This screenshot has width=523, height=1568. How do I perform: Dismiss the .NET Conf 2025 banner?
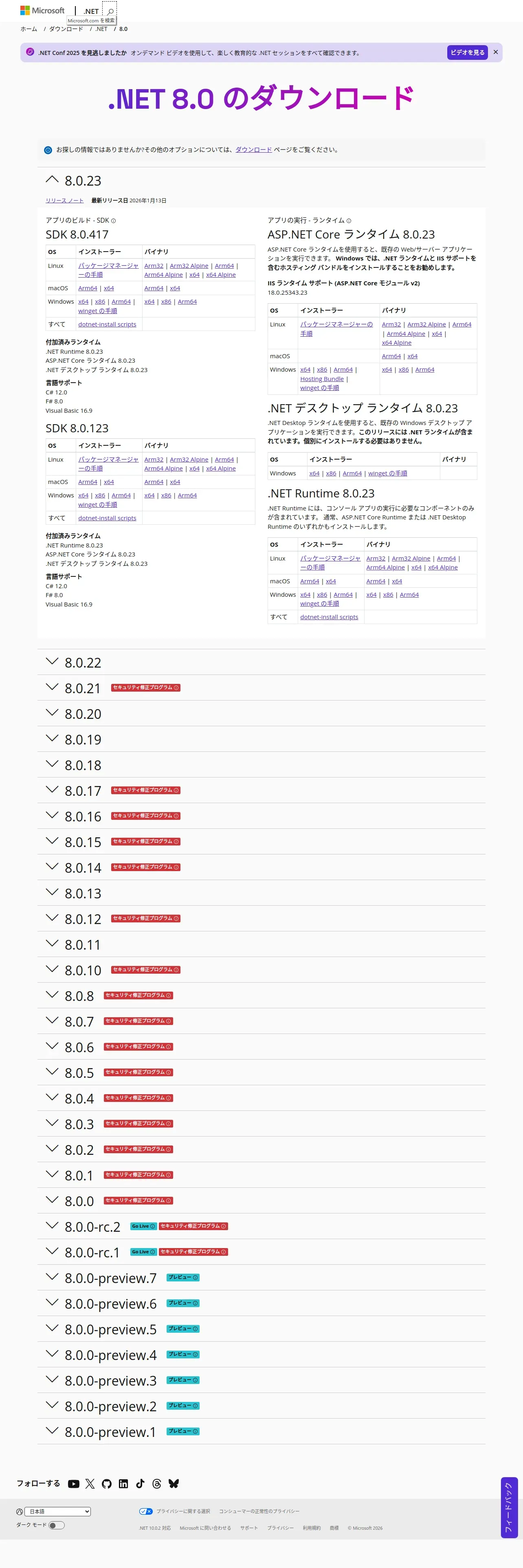[x=496, y=53]
